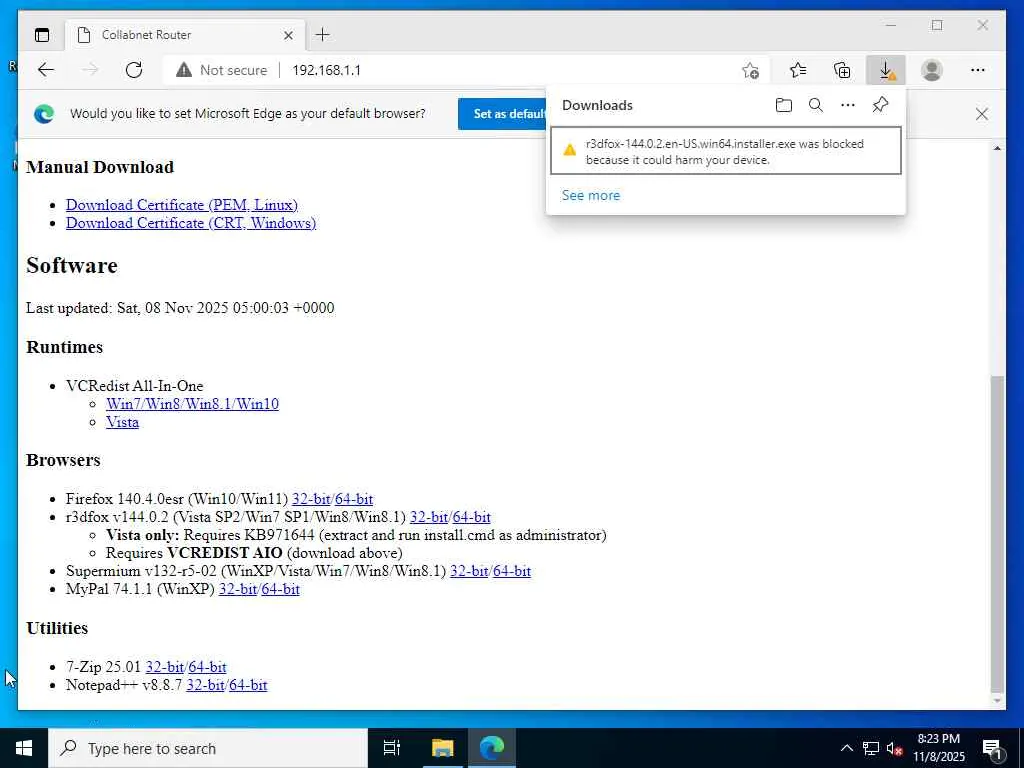Download Supermium v132 64-bit

click(x=511, y=571)
